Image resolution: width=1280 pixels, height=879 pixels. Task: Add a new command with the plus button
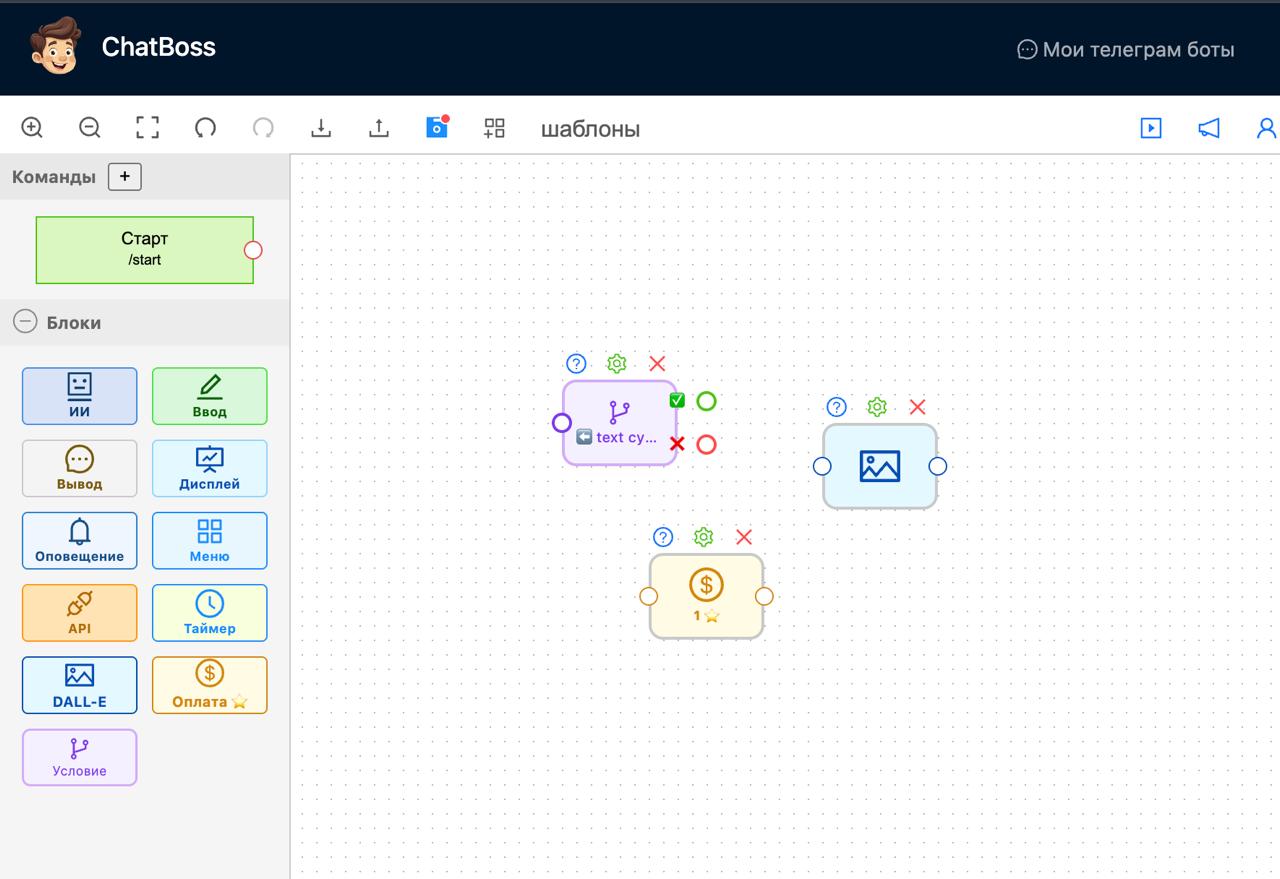click(x=125, y=176)
